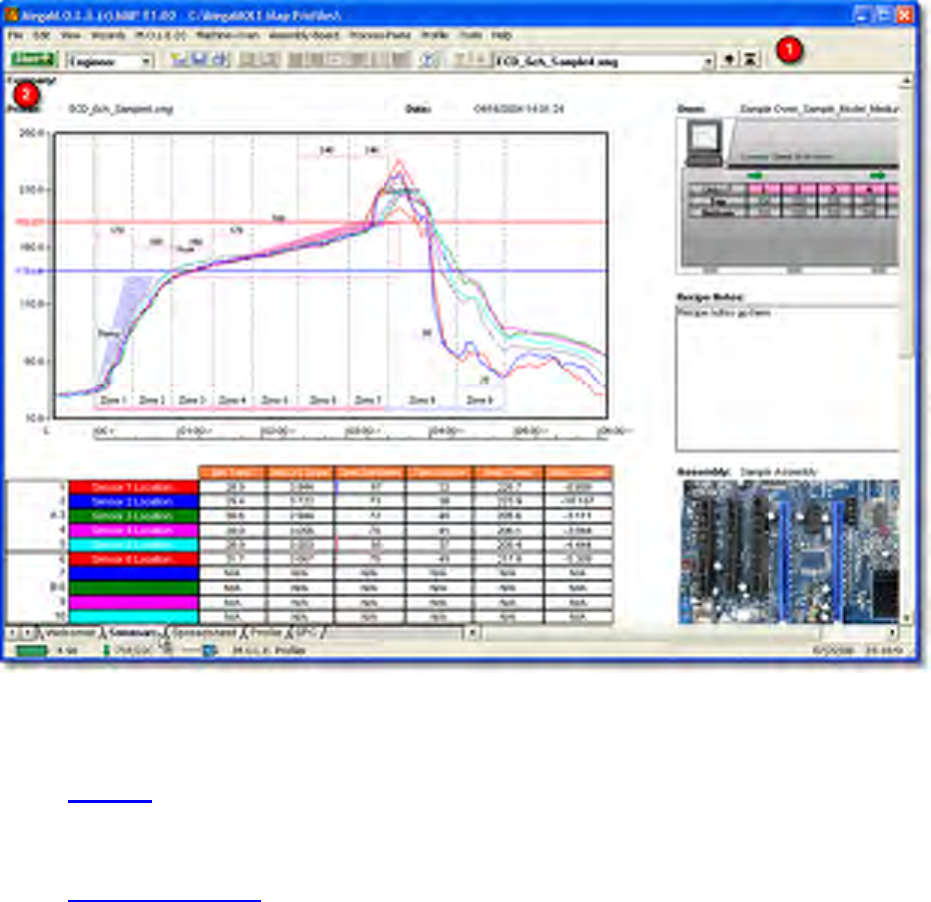
Task: Click the vertical scrollbar down arrow
Action: point(906,618)
